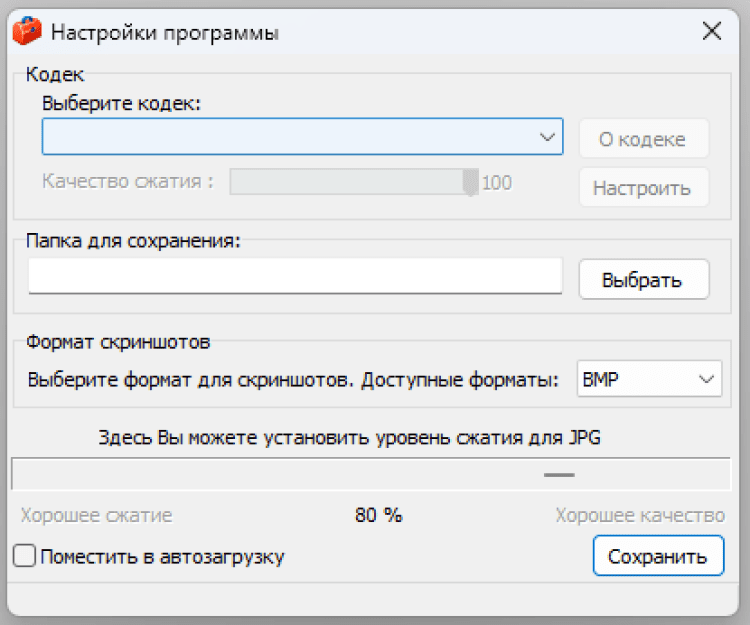Click the «Выберите кодек:» label
The image size is (750, 625).
pos(122,103)
